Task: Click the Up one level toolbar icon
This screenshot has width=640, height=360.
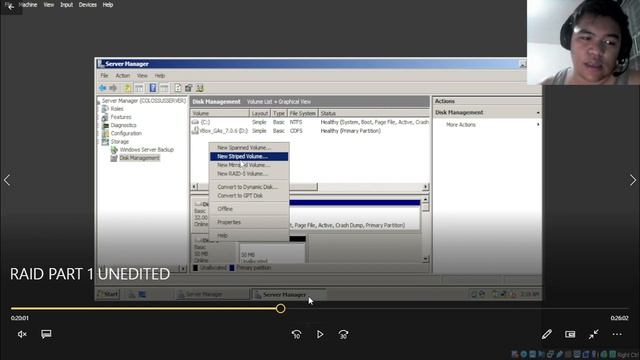Action: (x=128, y=88)
